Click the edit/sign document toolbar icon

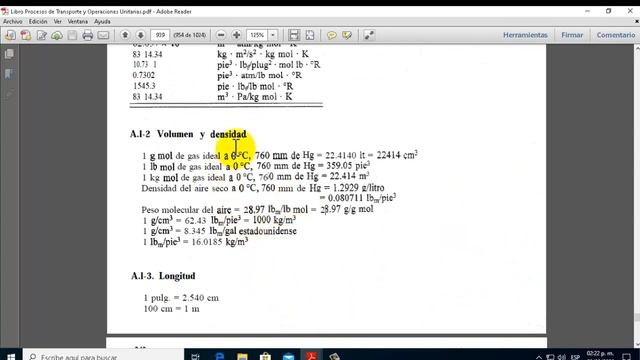(41, 35)
